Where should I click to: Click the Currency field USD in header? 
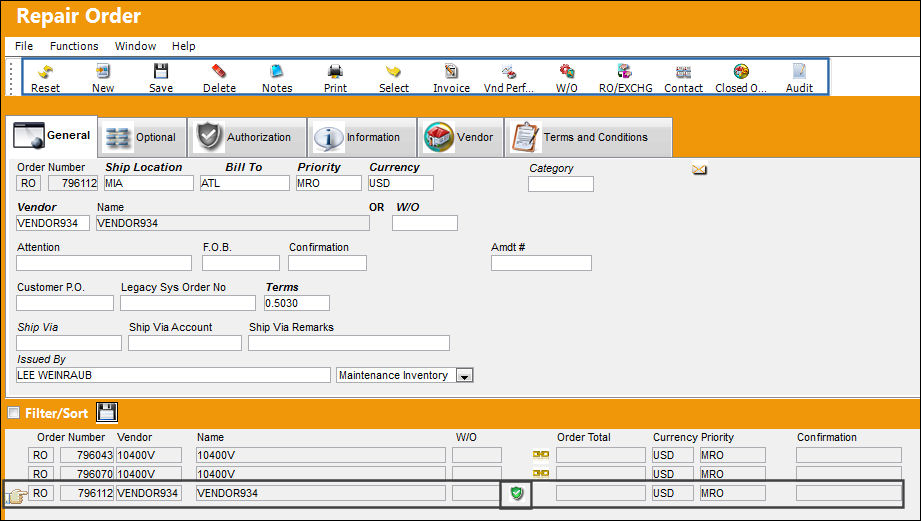coord(401,183)
